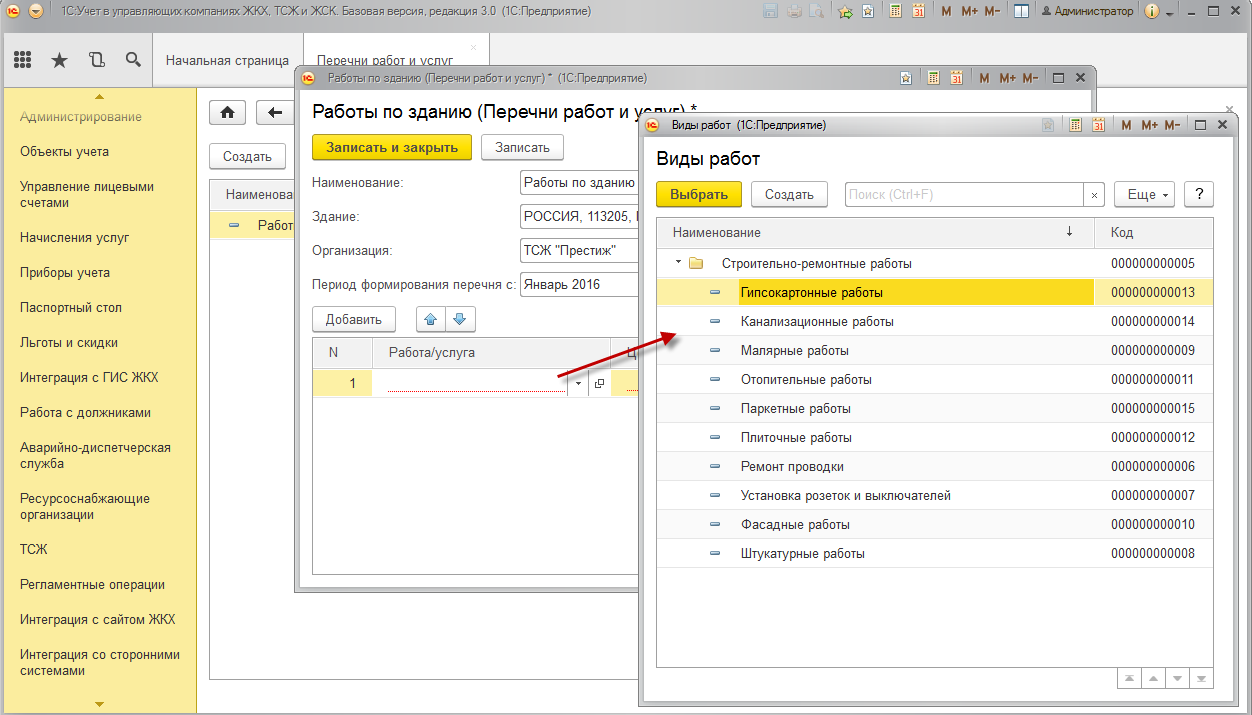1252x715 pixels.
Task: Open Работа/услуга cell dropdown arrow
Action: 578,383
